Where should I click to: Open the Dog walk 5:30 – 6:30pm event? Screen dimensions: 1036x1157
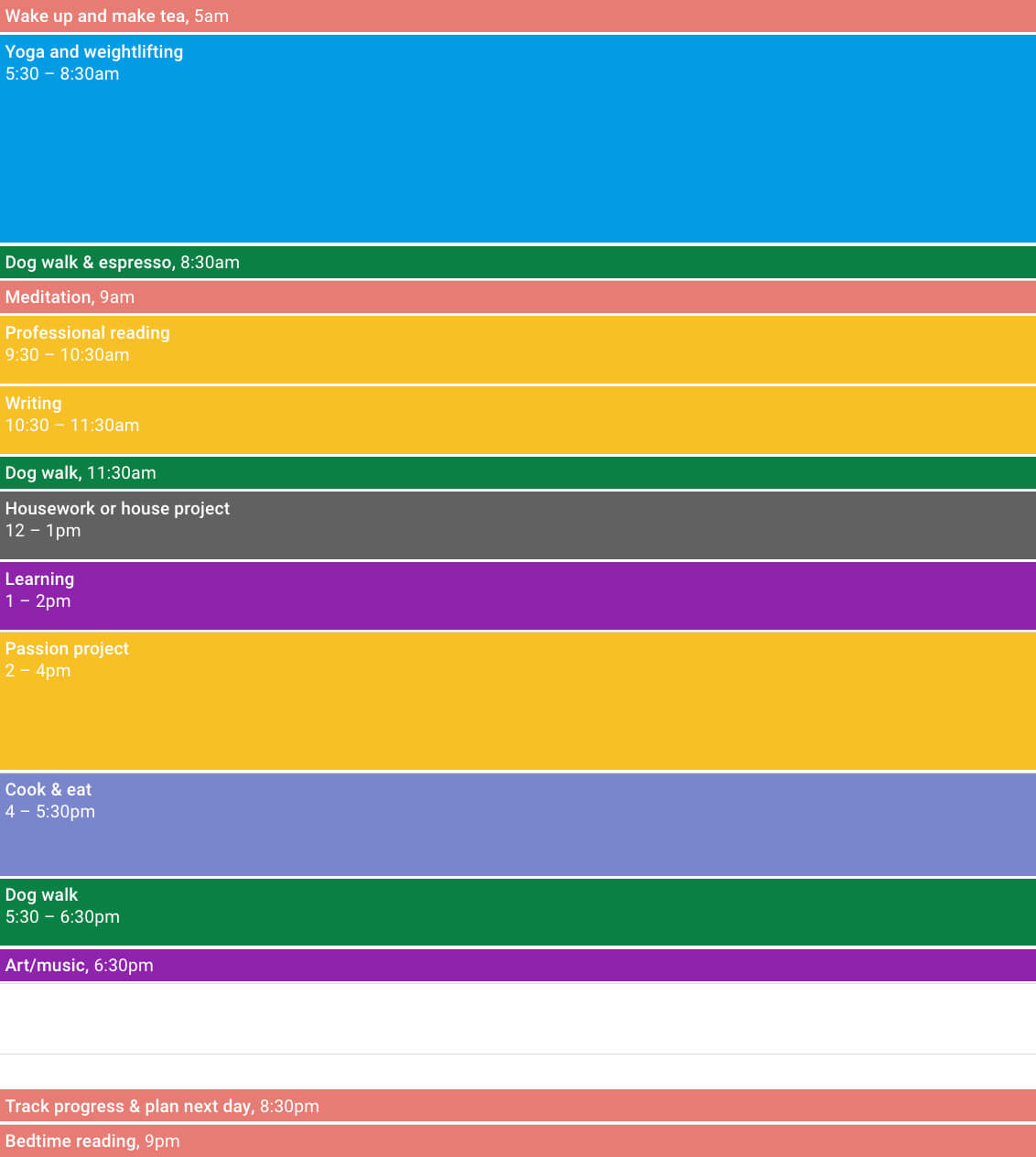[518, 913]
